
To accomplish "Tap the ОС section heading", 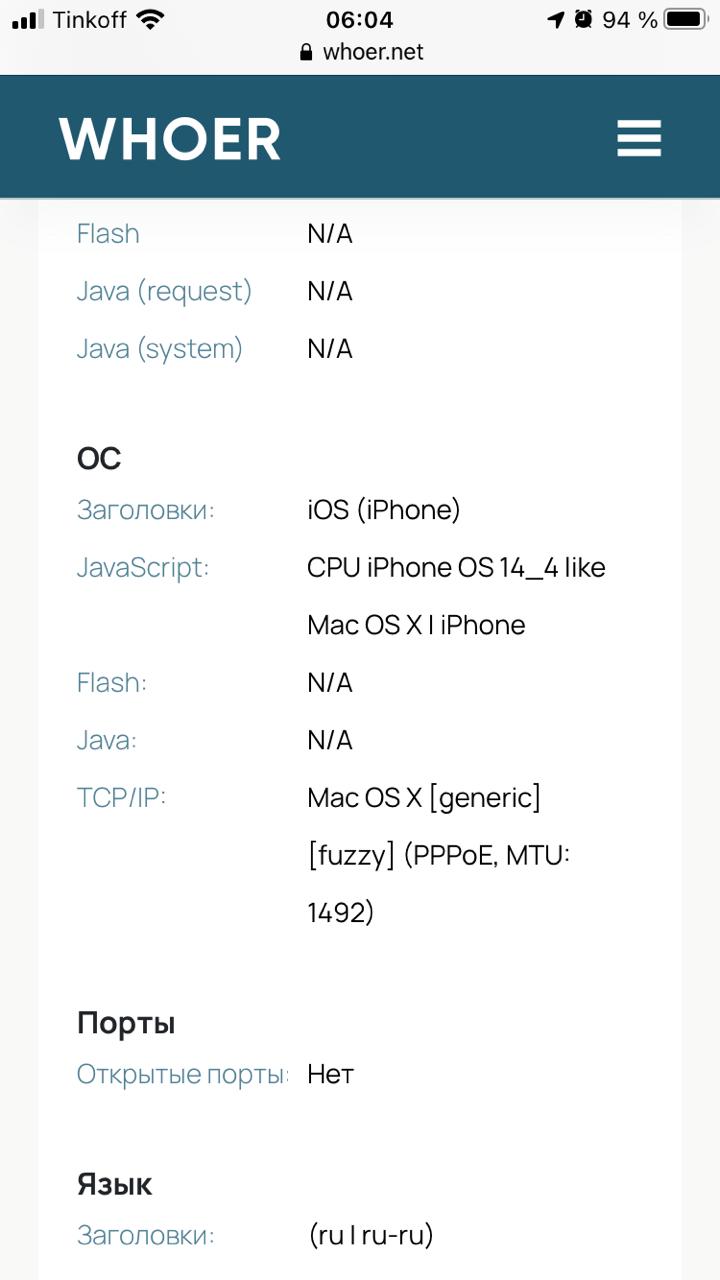I will click(99, 459).
